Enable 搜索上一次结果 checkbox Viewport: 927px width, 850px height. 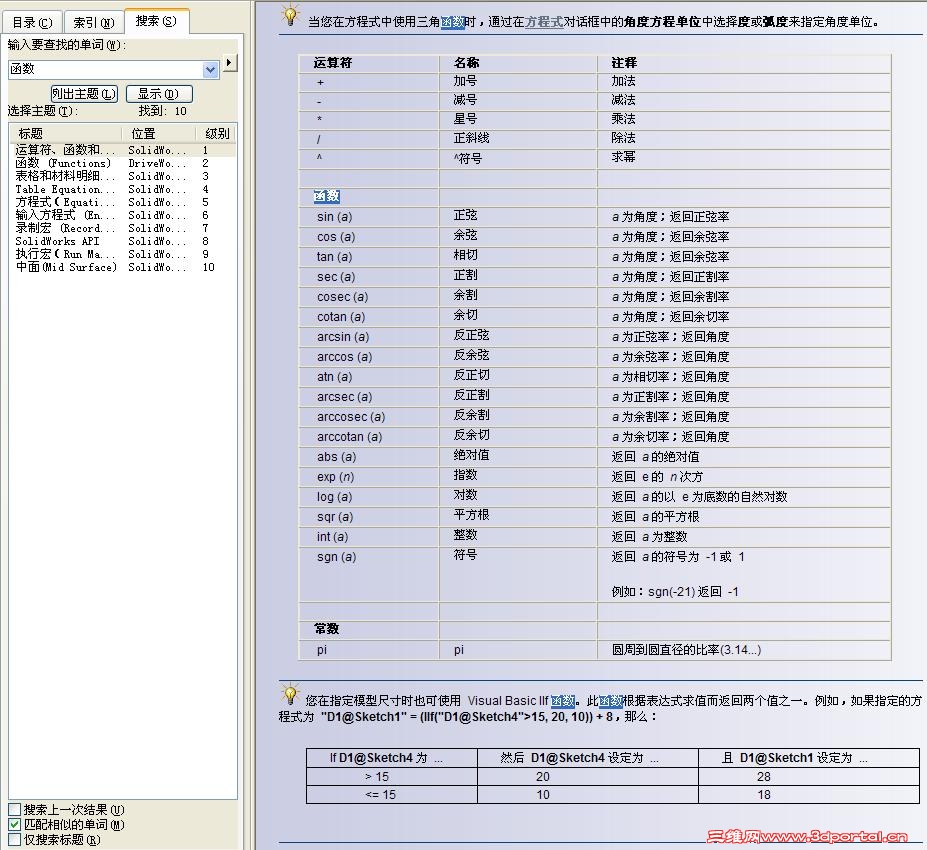pyautogui.click(x=15, y=810)
